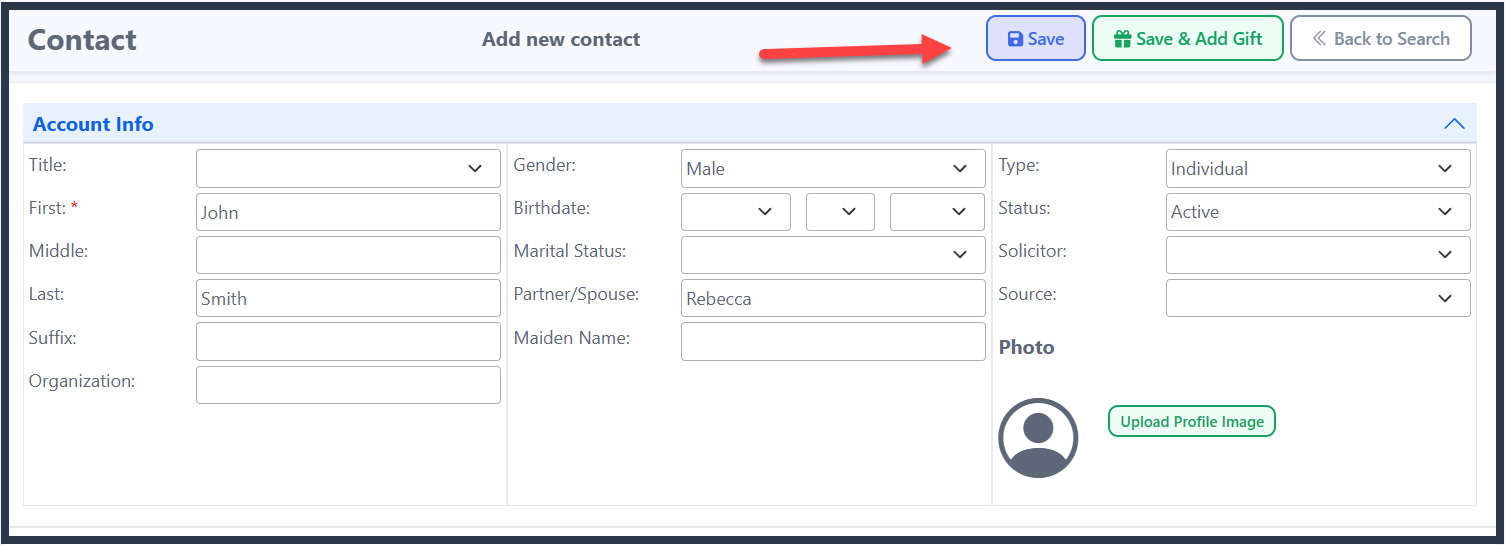
Task: Click the First name field containing John
Action: pyautogui.click(x=348, y=212)
